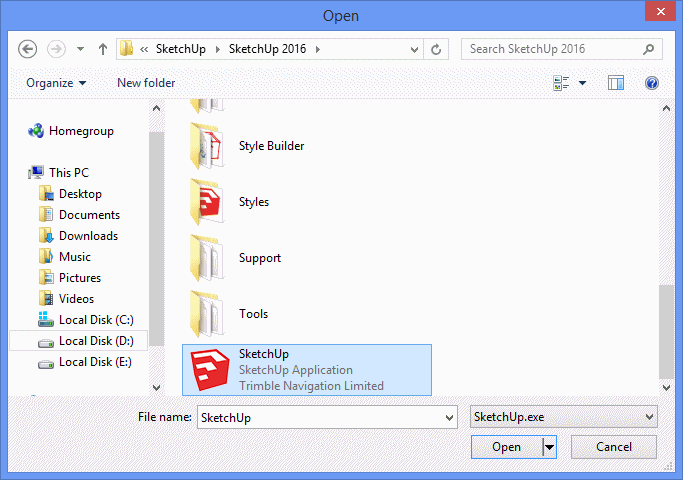Select the Support folder icon
The height and width of the screenshot is (480, 683).
pos(207,258)
